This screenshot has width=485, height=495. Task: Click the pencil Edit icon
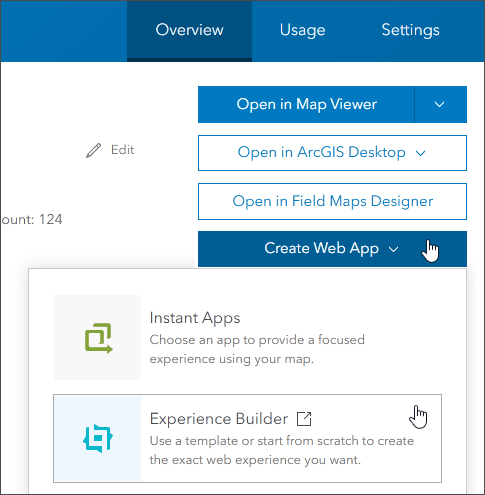point(93,150)
